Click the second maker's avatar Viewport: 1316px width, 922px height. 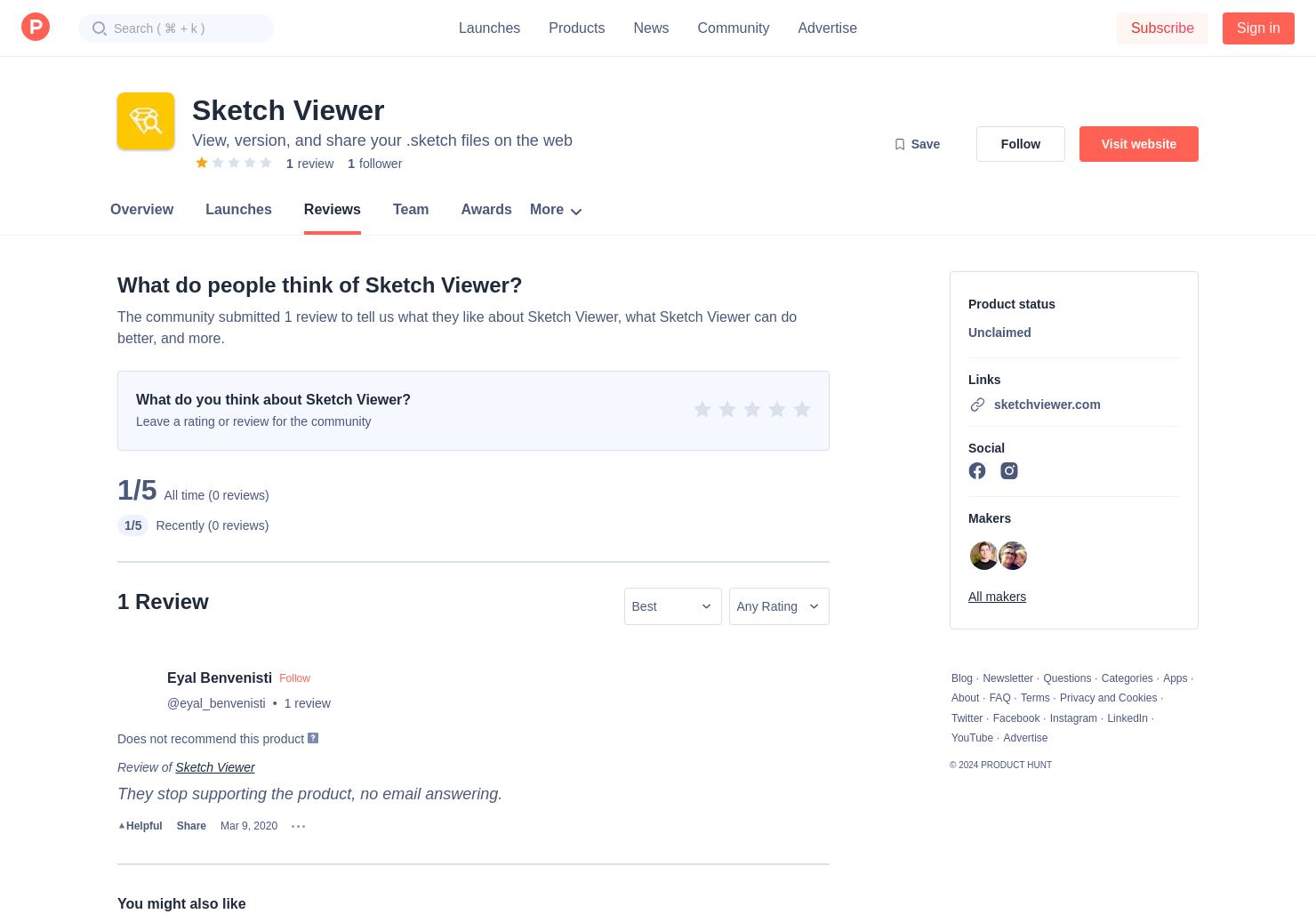pyautogui.click(x=1014, y=556)
